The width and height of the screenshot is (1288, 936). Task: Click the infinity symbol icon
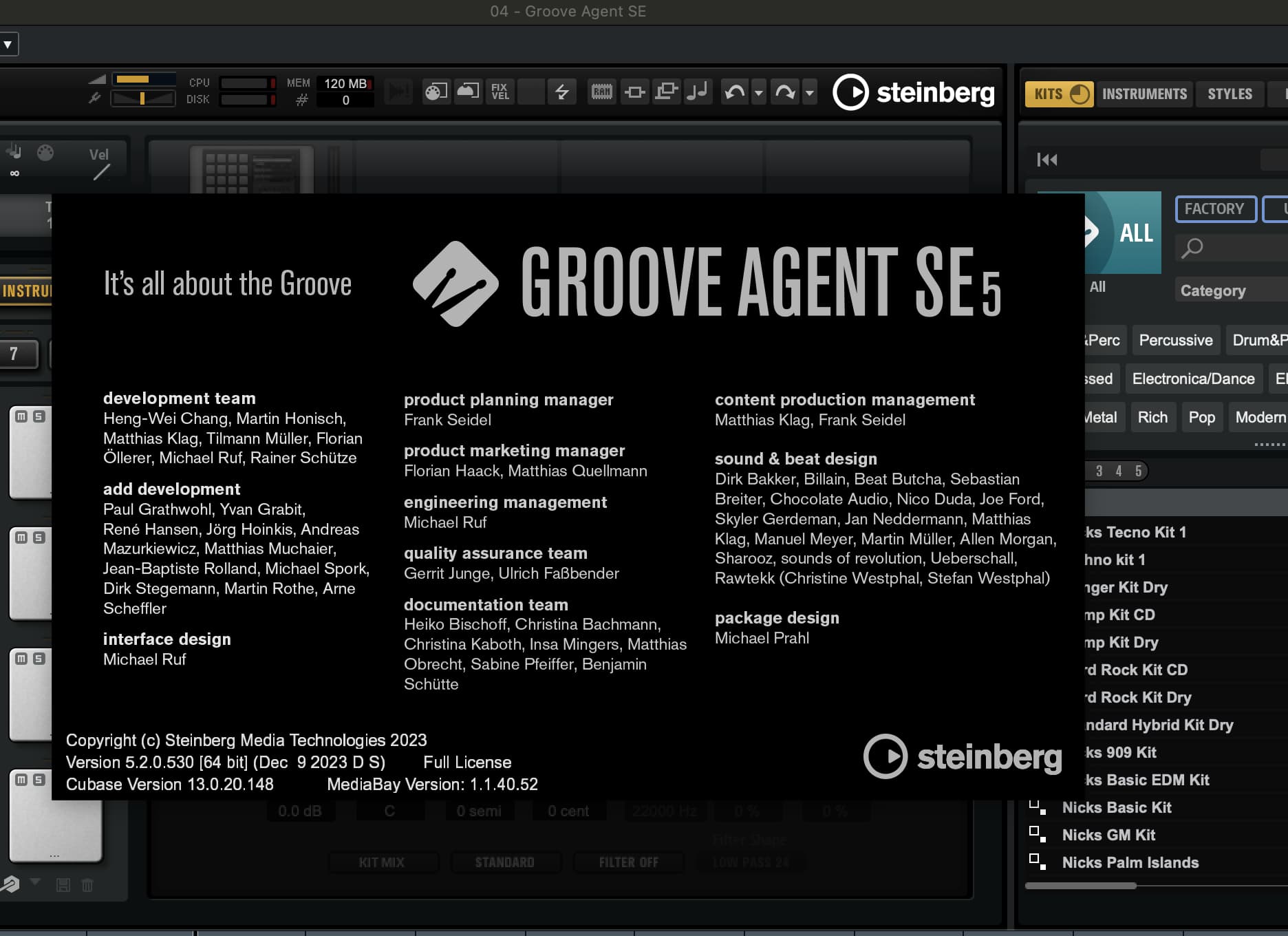(14, 173)
